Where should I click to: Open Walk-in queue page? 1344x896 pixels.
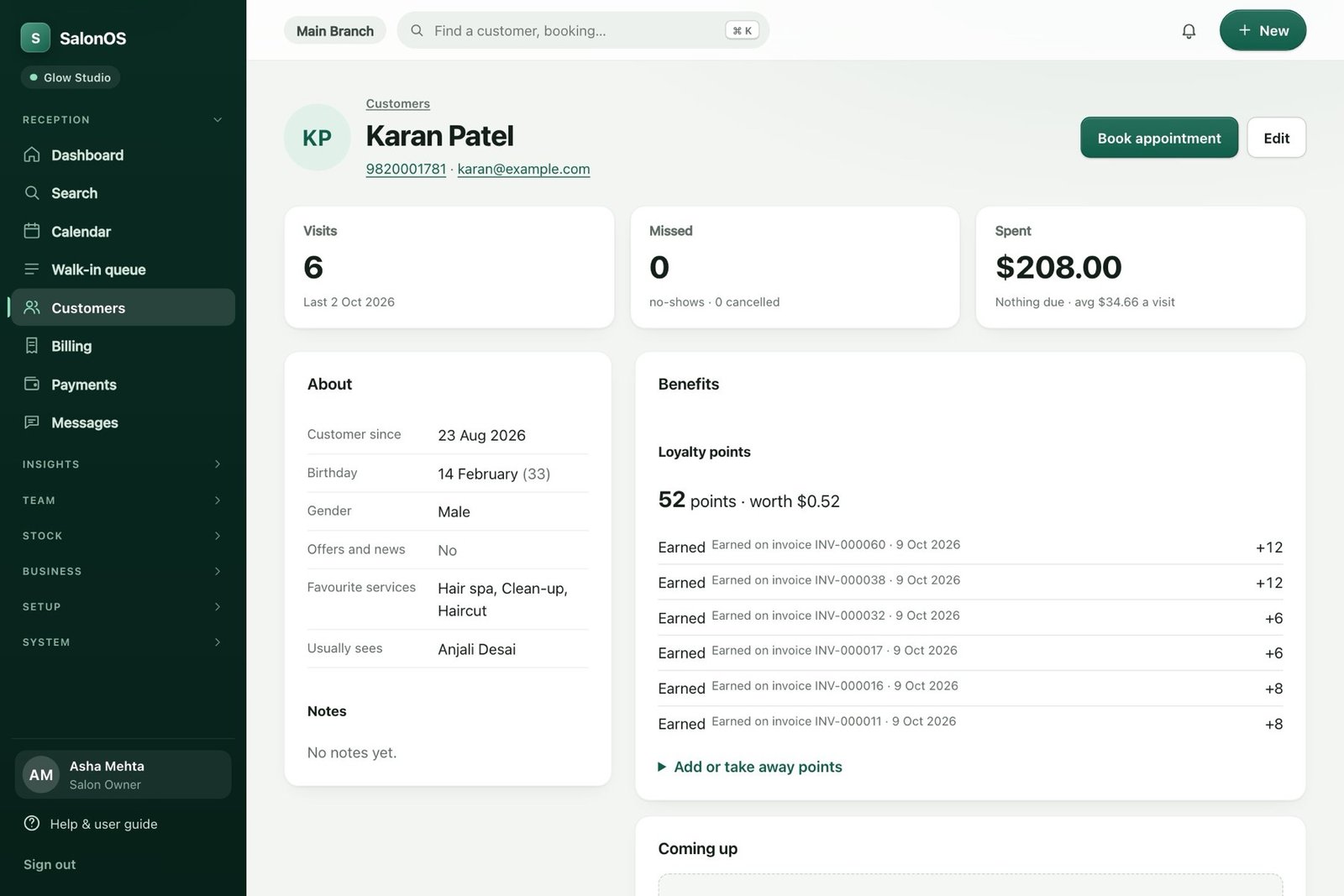[x=123, y=270]
